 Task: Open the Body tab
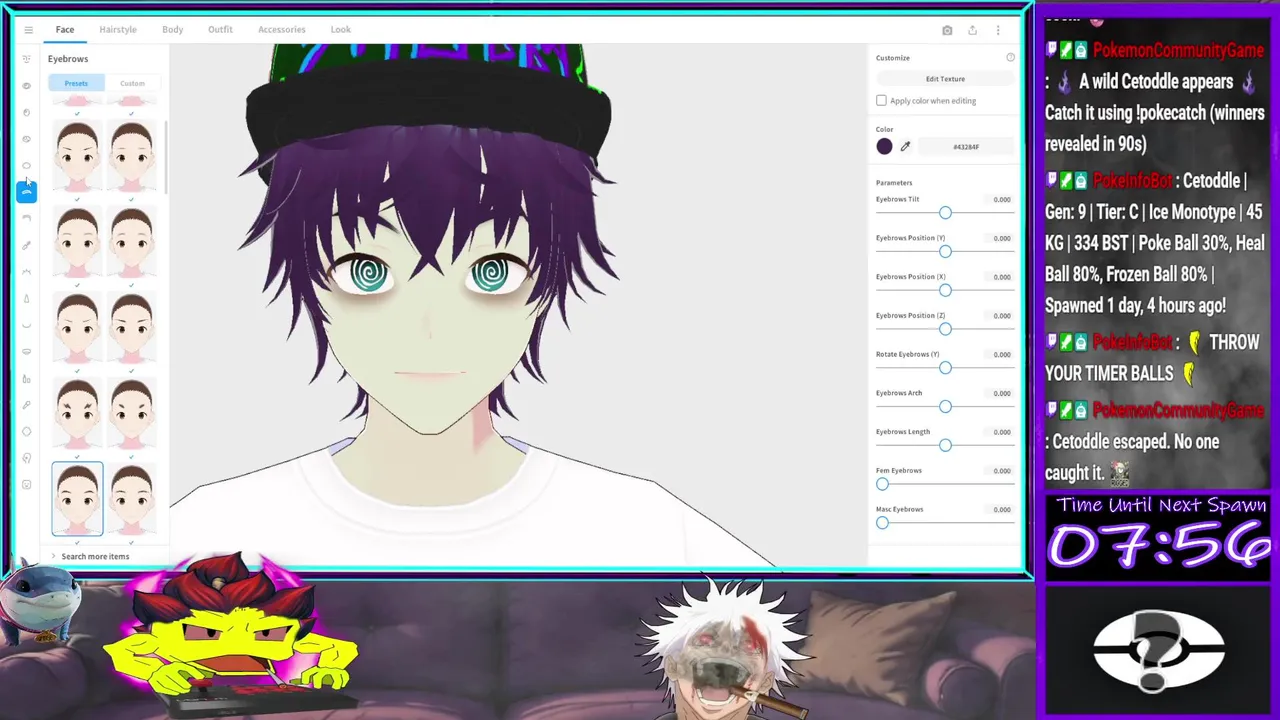tap(173, 30)
